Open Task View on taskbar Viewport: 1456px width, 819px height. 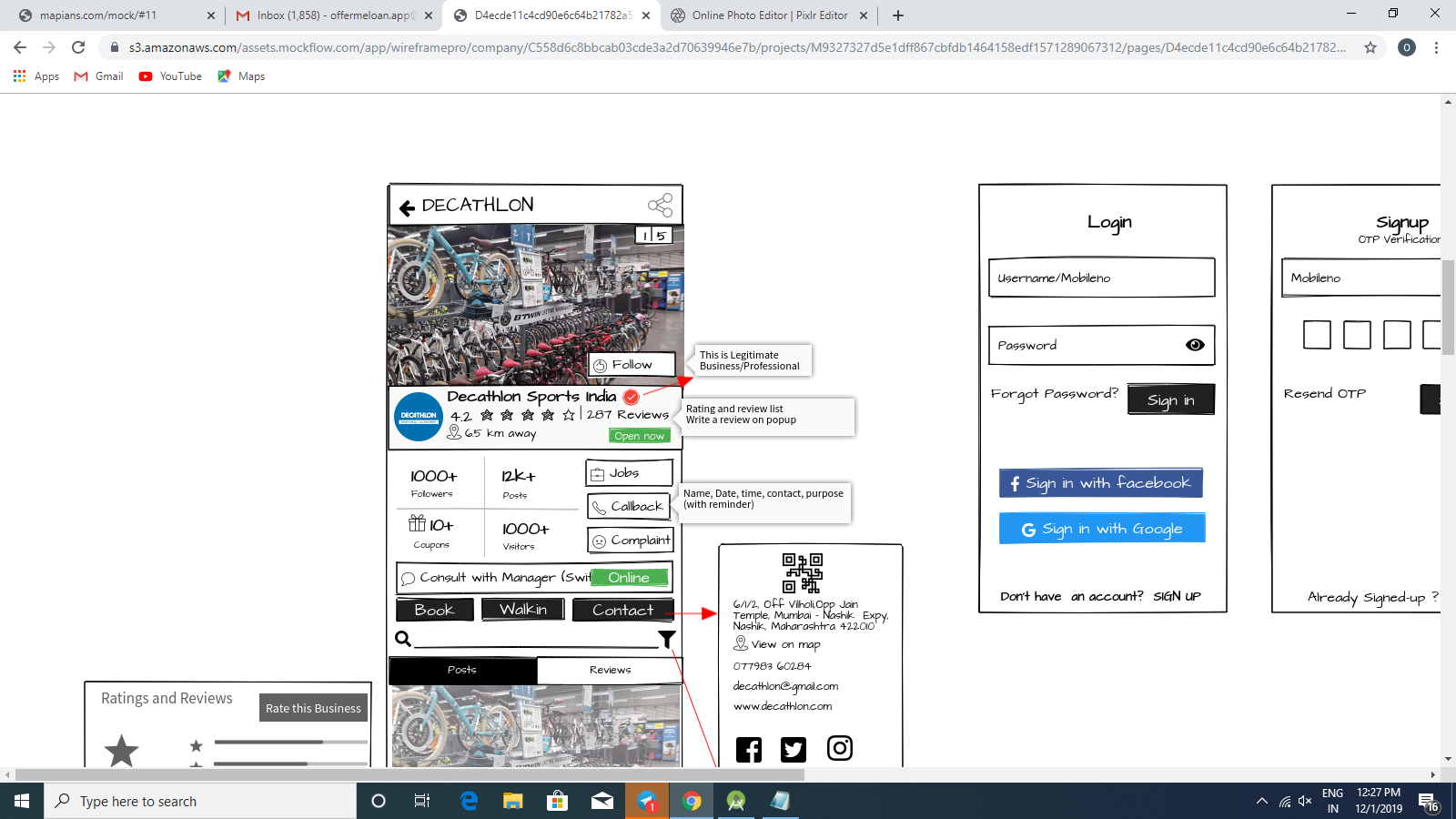pyautogui.click(x=422, y=801)
